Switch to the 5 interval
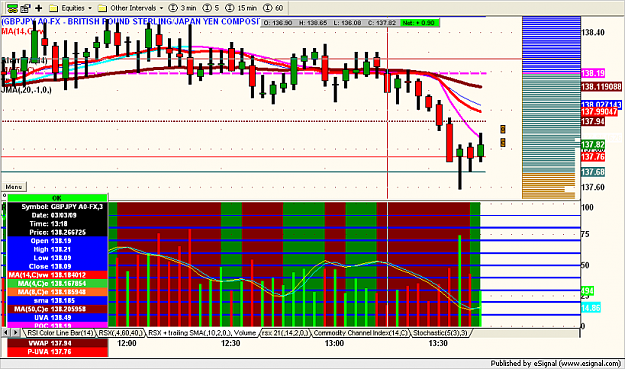This screenshot has height=369, width=625. pyautogui.click(x=211, y=8)
